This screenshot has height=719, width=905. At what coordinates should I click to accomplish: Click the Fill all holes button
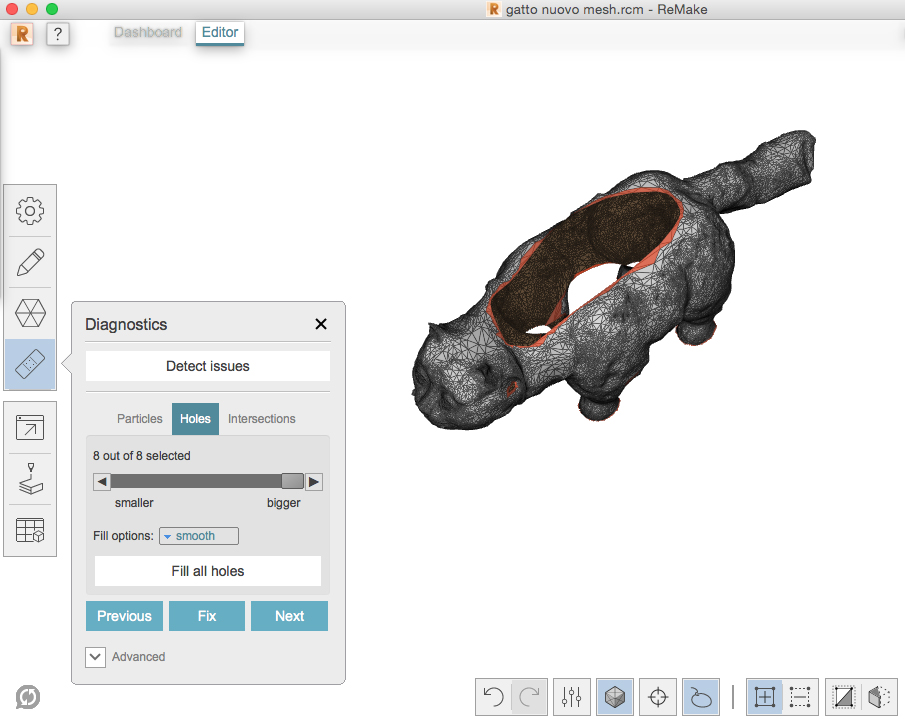pos(208,571)
